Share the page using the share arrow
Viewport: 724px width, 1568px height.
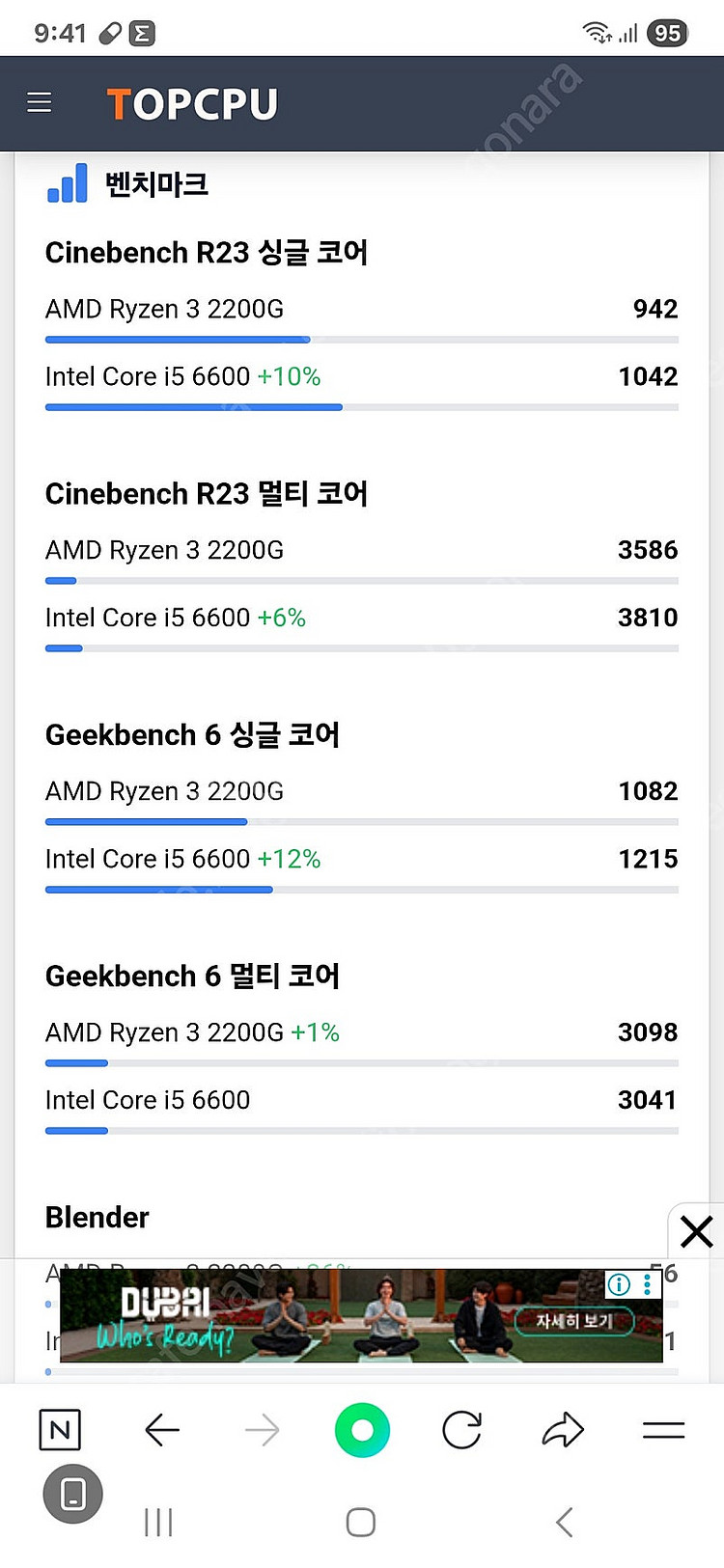click(563, 1430)
